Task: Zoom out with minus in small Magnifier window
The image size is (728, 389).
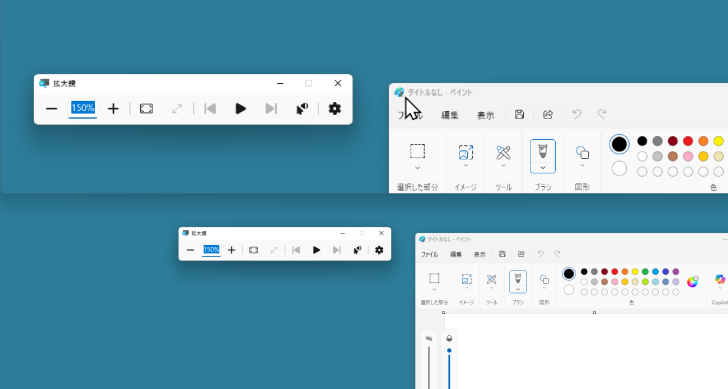Action: tap(190, 250)
